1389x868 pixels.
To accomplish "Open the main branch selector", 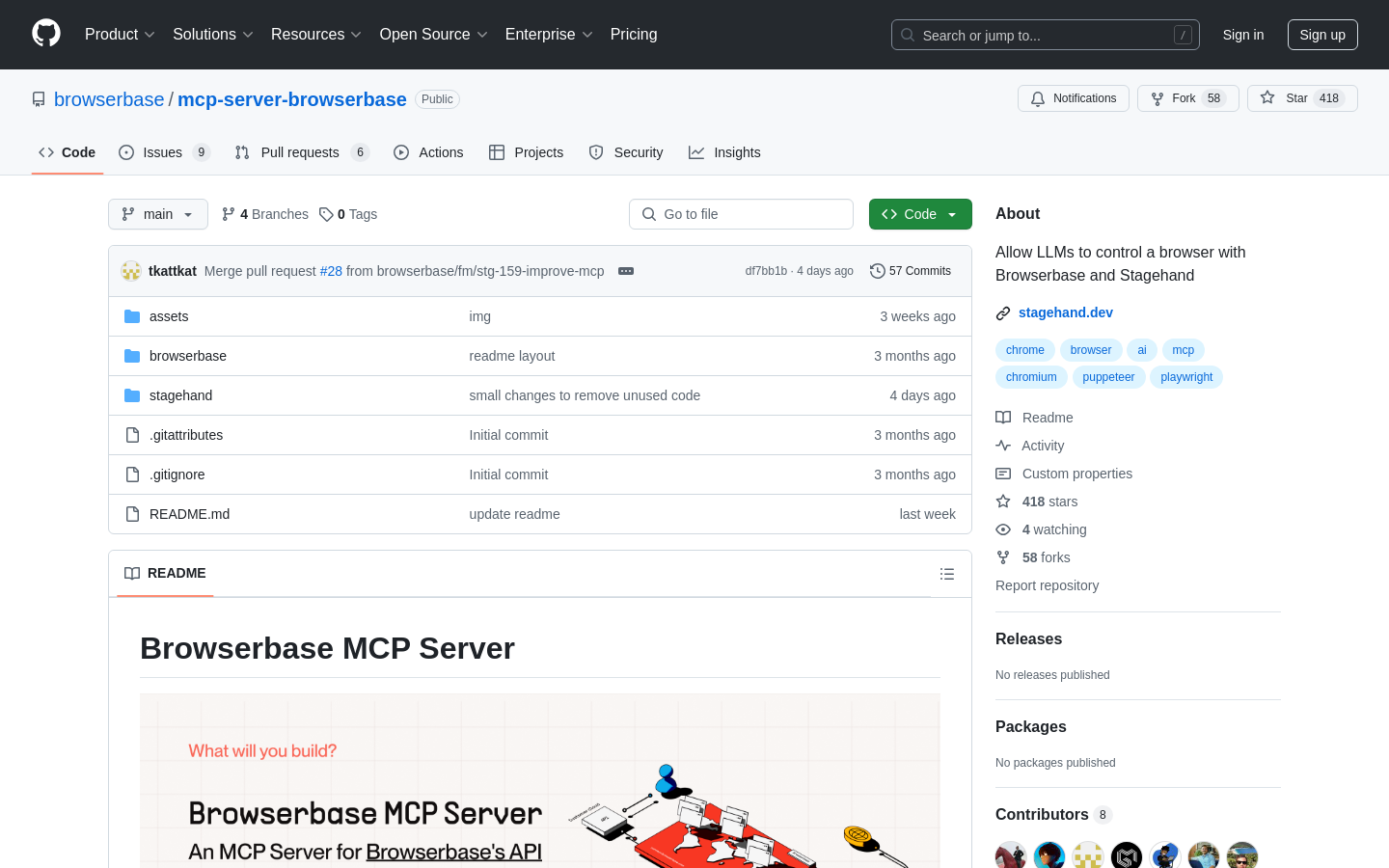I will pos(158,214).
